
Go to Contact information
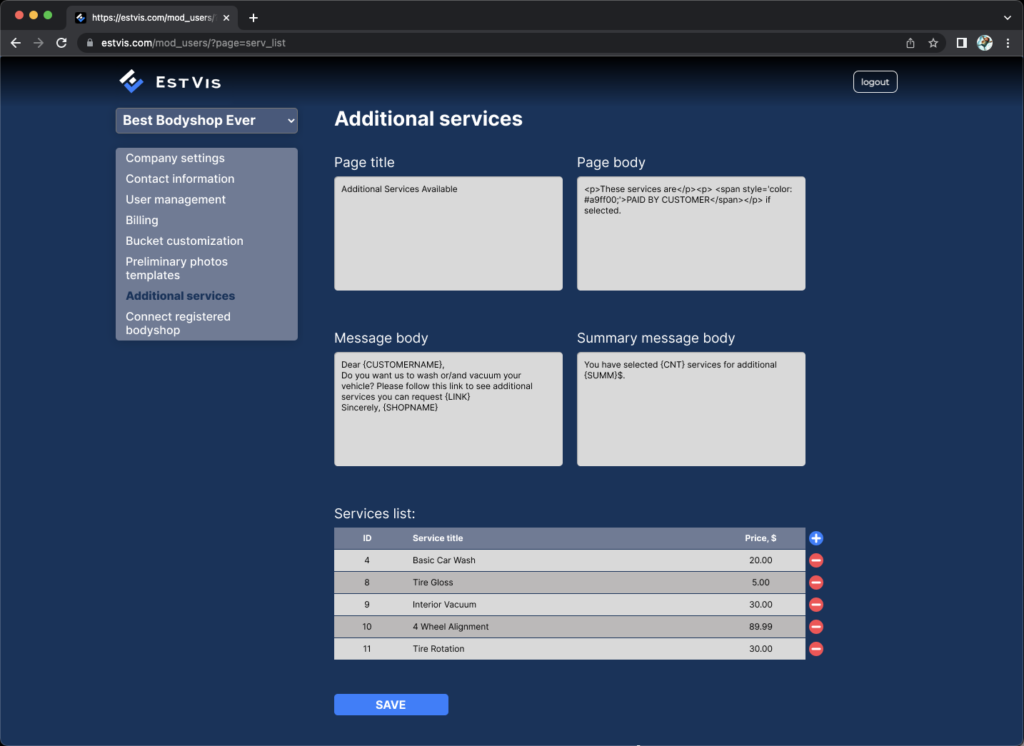coord(180,179)
